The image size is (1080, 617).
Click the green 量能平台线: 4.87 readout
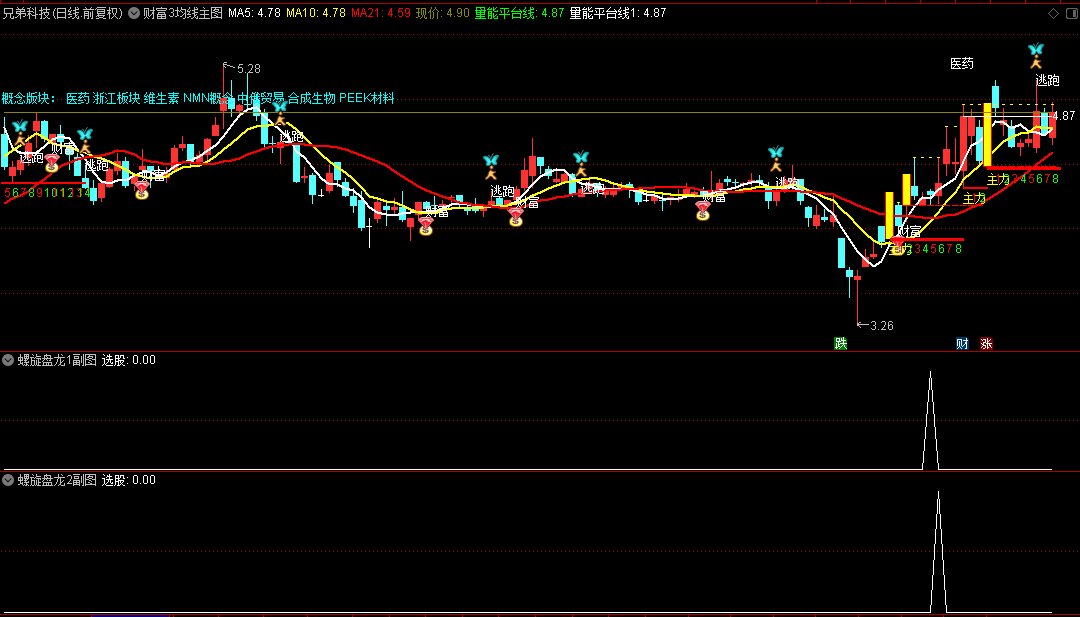coord(519,13)
